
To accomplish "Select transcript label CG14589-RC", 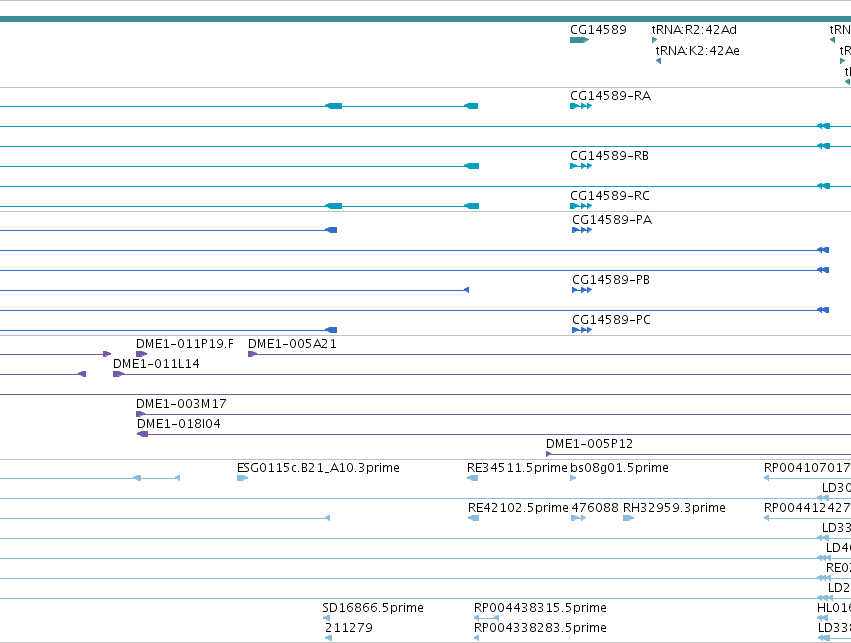I will point(609,196).
